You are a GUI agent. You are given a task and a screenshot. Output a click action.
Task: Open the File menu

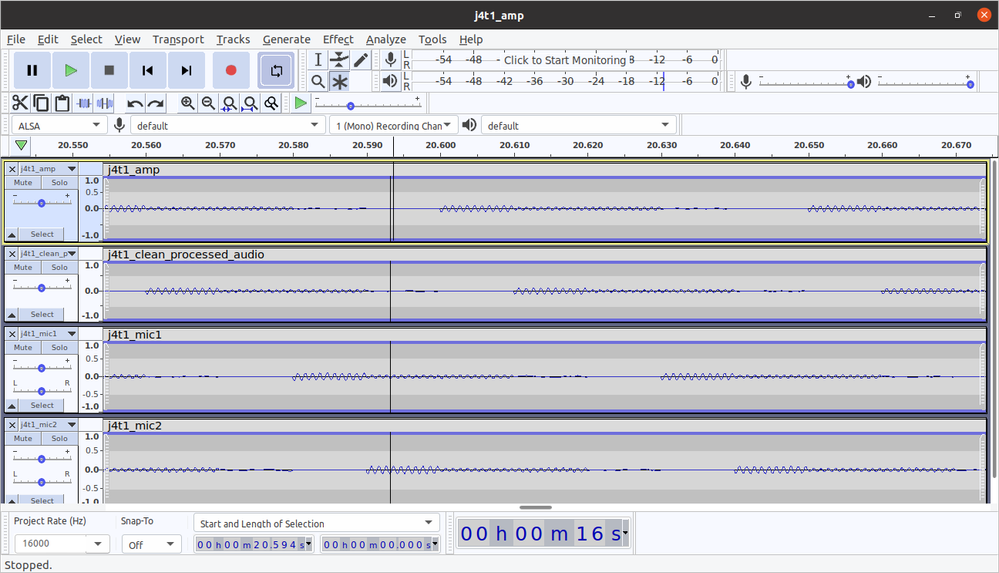[16, 39]
